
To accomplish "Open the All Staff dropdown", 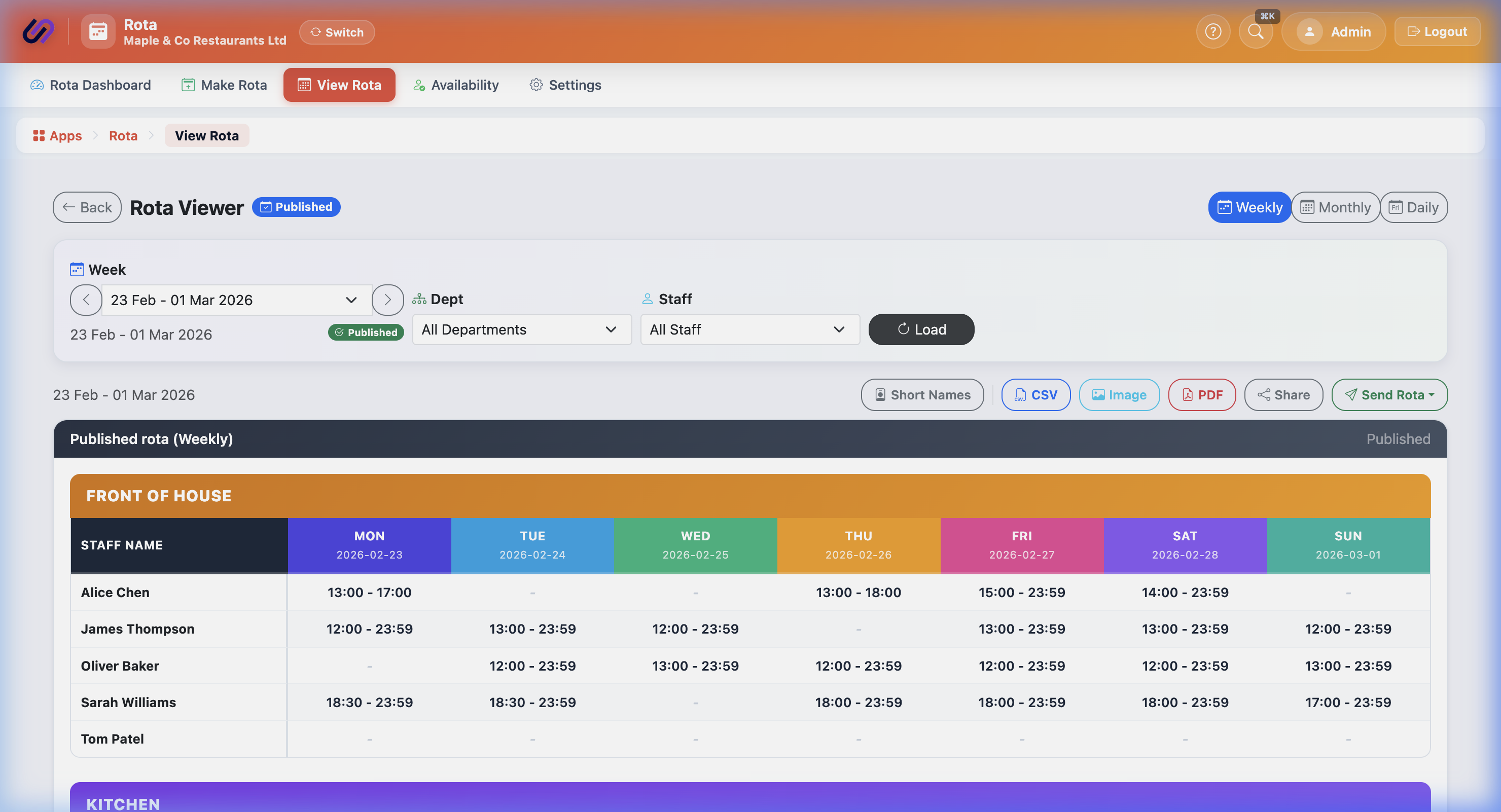I will point(749,329).
